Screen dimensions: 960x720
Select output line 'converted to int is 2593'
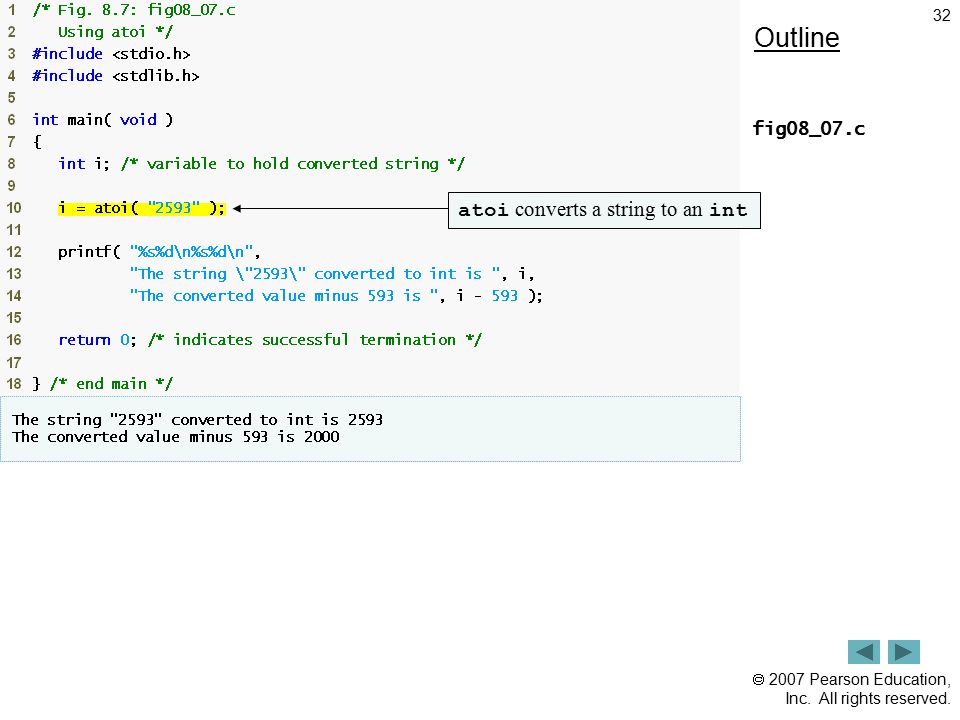(x=197, y=419)
